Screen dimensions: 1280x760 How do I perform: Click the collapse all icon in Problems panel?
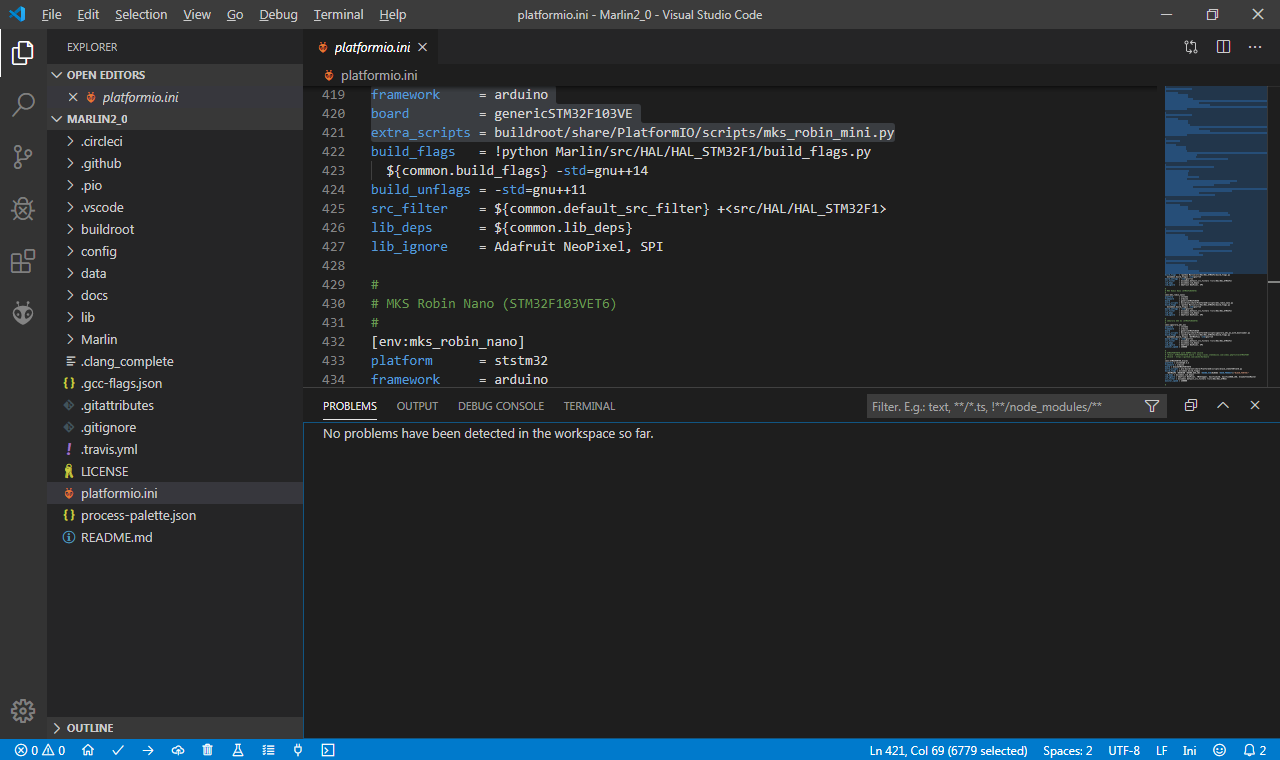click(1191, 406)
